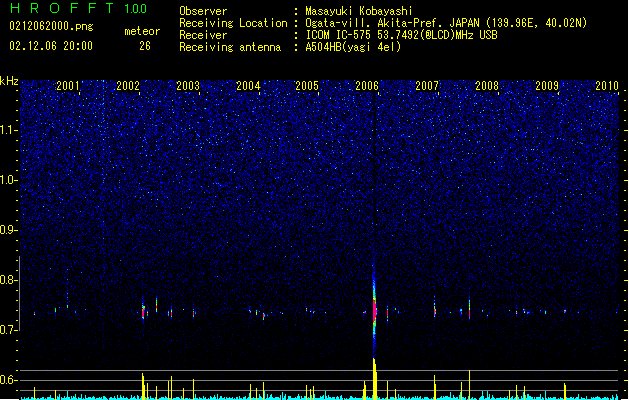
Task: Click receiver ICOM IC-575 frequency text
Action: 401,35
